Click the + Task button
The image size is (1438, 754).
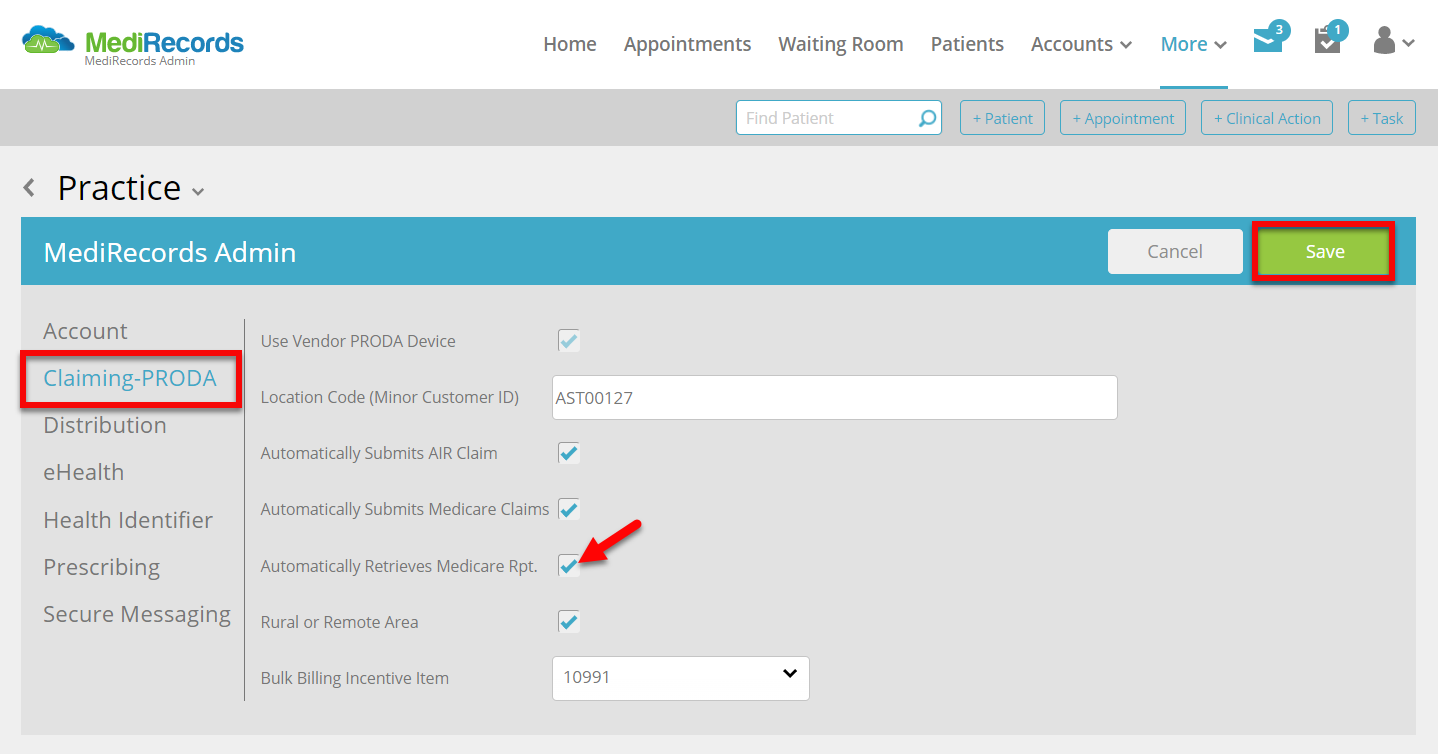[x=1382, y=118]
